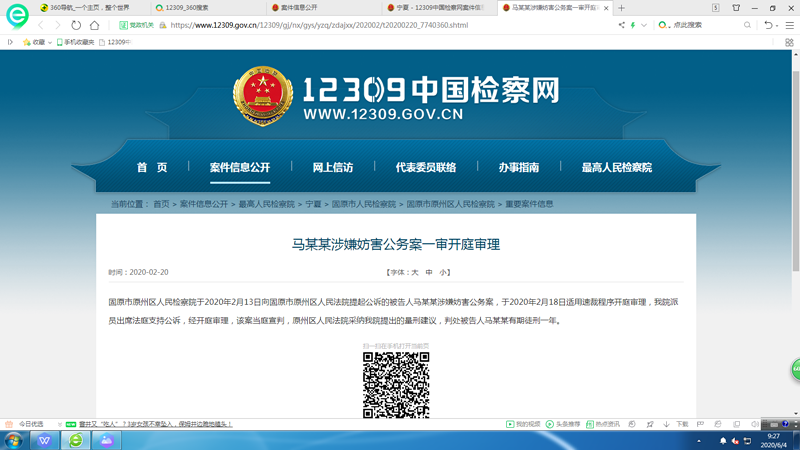
Task: Open 我的视频 in status bar
Action: 524,424
